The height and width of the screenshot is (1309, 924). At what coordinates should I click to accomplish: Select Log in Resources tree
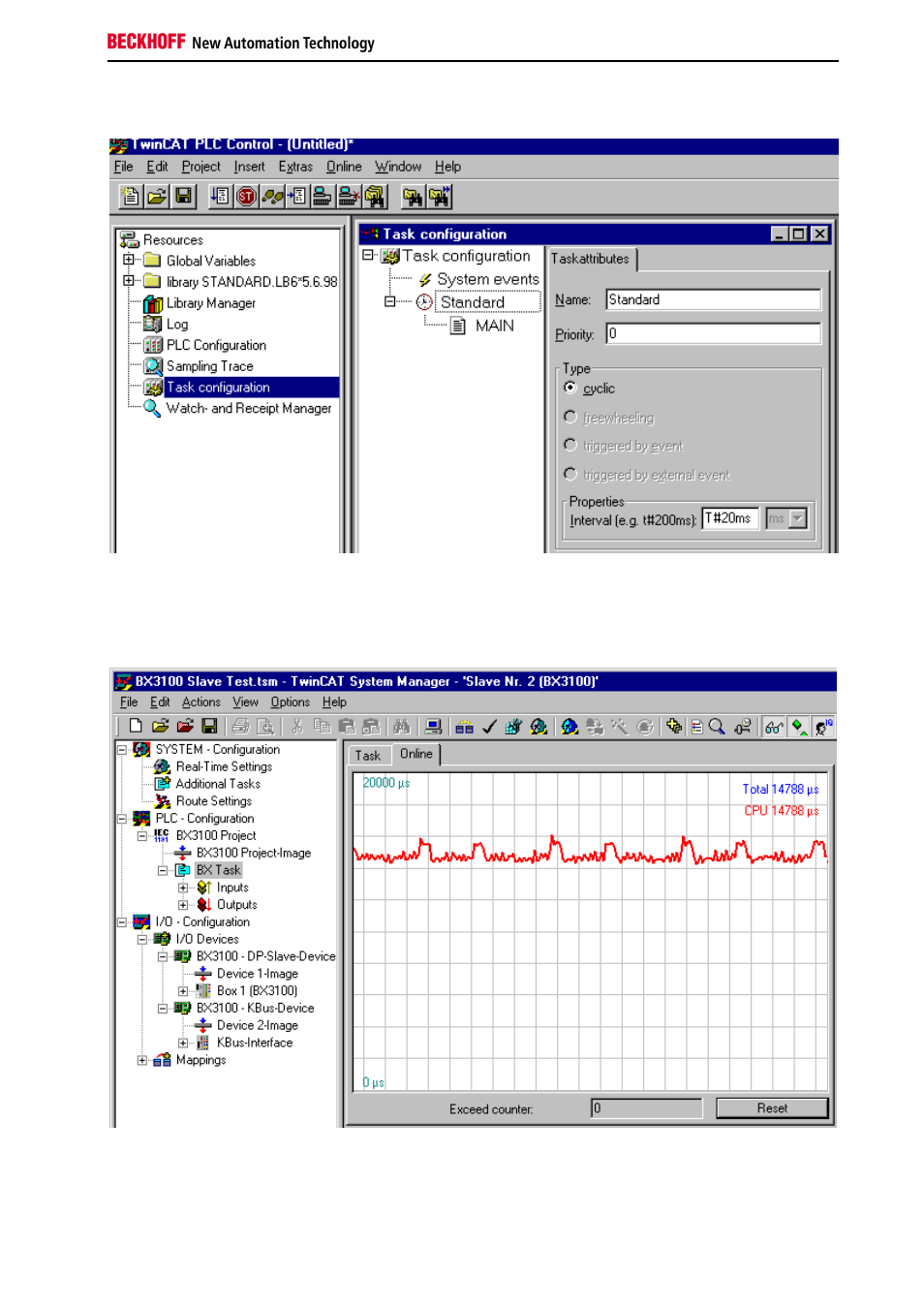[177, 325]
